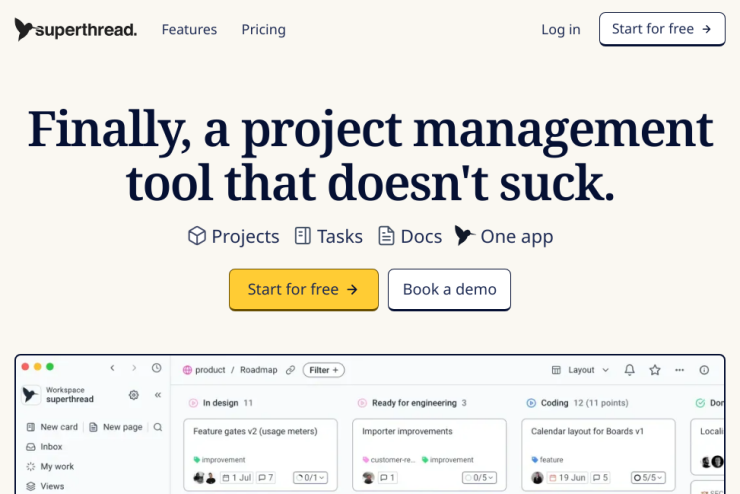Click the forward navigation arrow in app
The height and width of the screenshot is (494, 740).
pos(134,368)
